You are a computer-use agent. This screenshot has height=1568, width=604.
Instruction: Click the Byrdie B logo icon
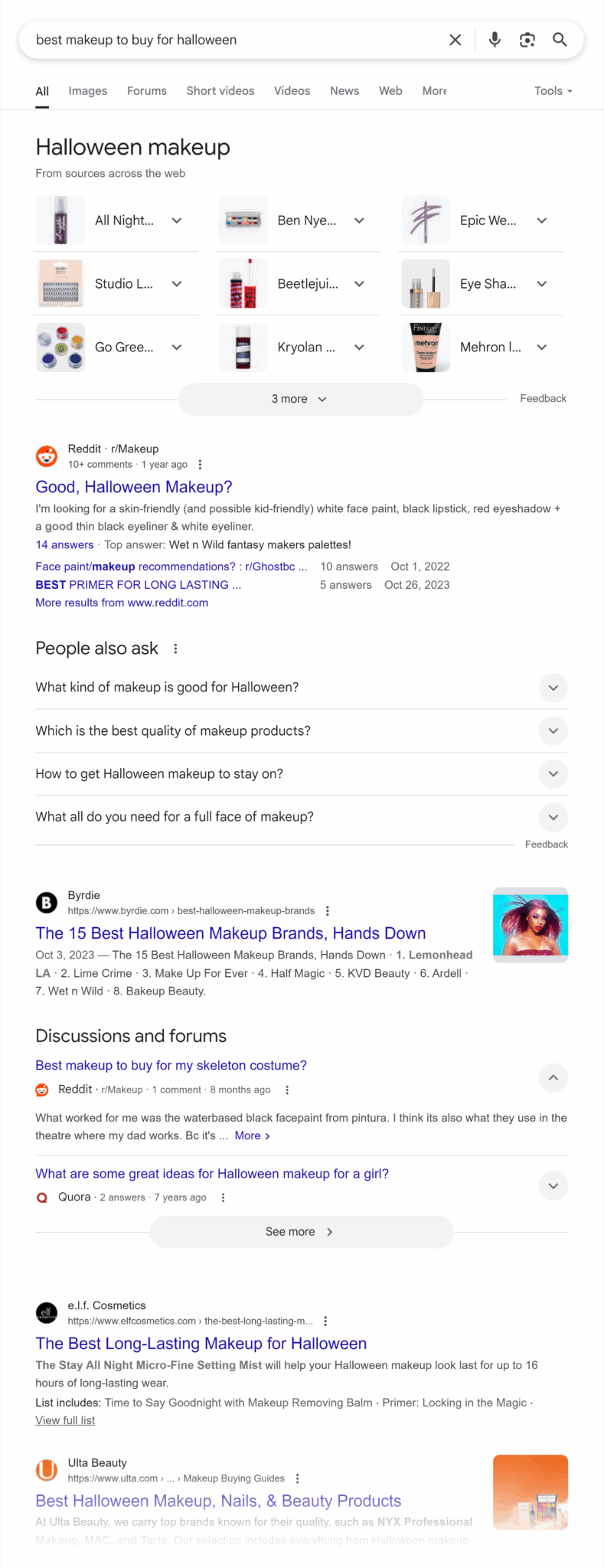47,903
